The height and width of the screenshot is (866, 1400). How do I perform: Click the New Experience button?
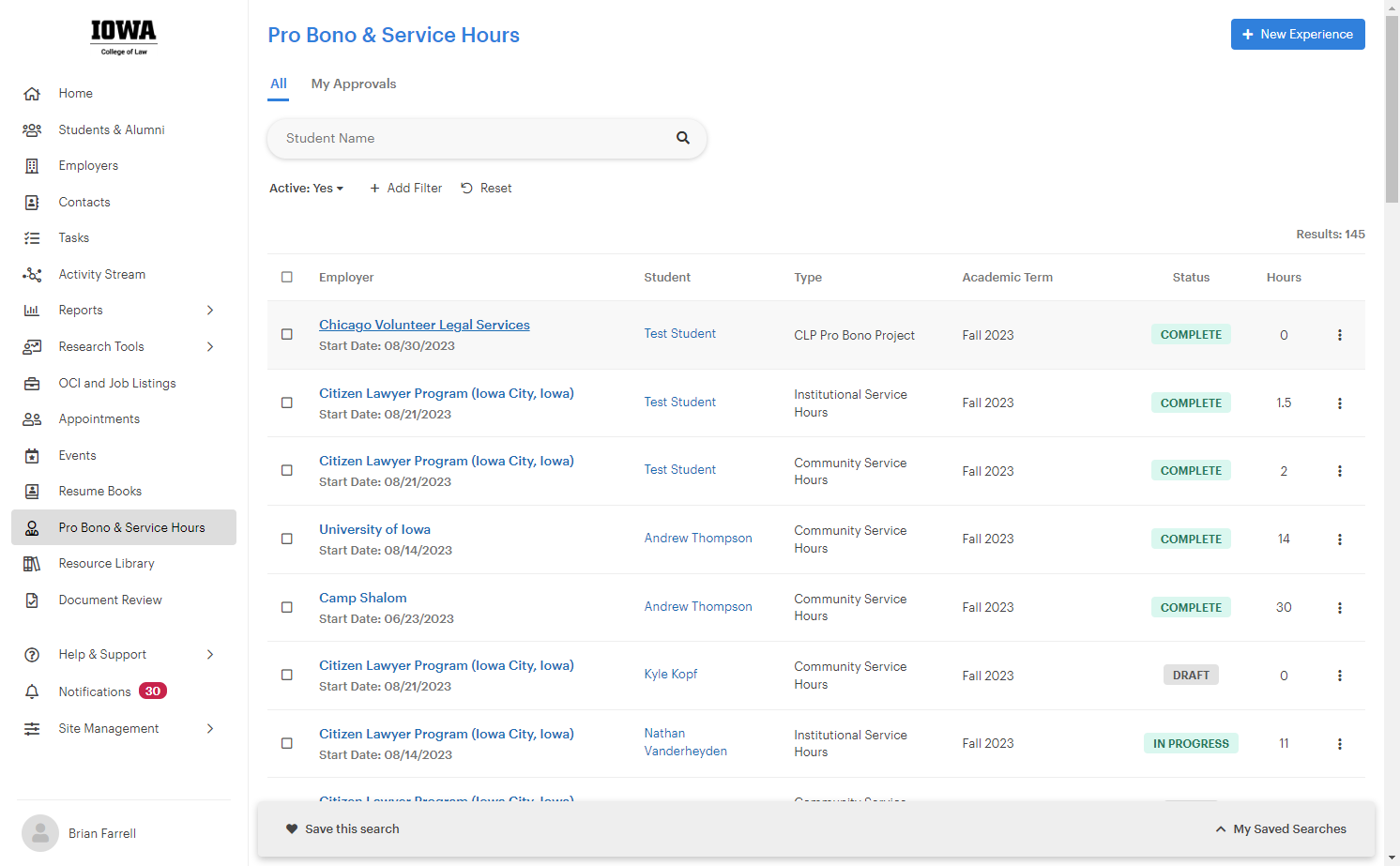coord(1298,35)
